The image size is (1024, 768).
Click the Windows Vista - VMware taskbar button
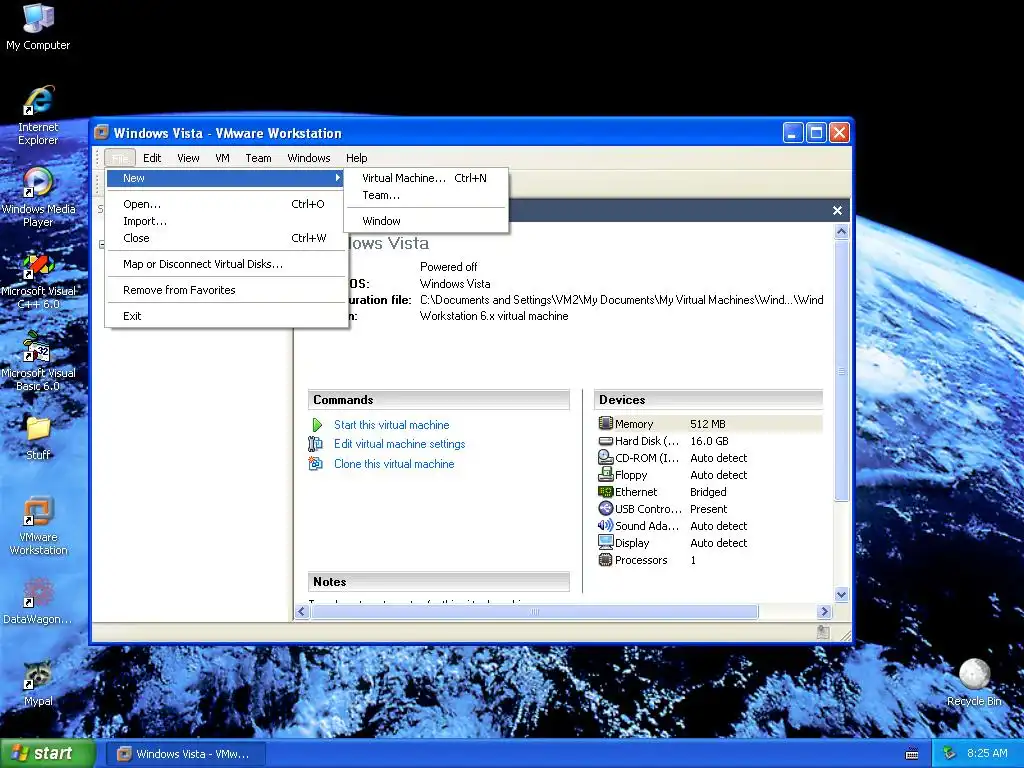185,754
